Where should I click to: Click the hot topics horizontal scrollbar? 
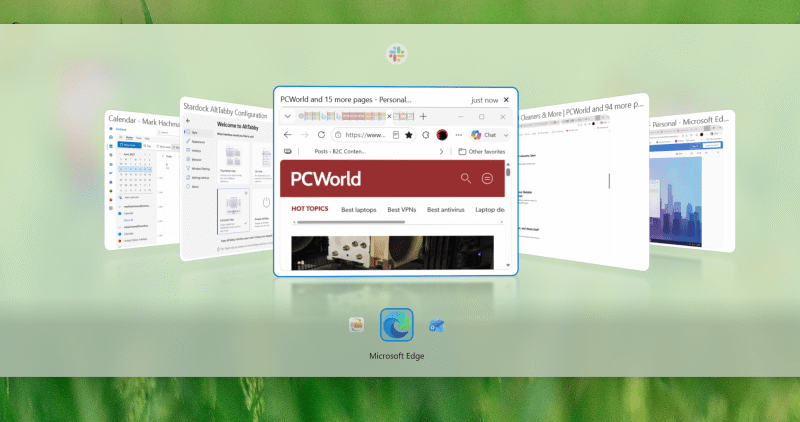351,222
